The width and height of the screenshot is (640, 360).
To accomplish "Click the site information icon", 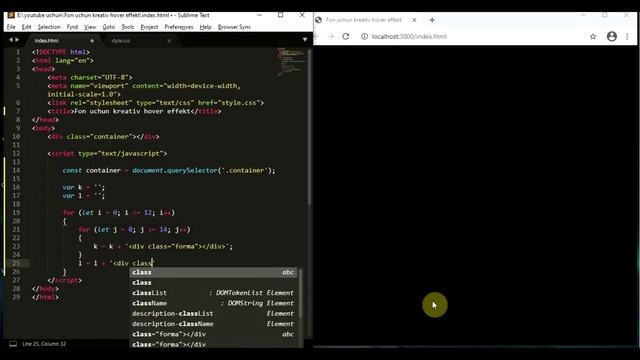I will point(364,36).
